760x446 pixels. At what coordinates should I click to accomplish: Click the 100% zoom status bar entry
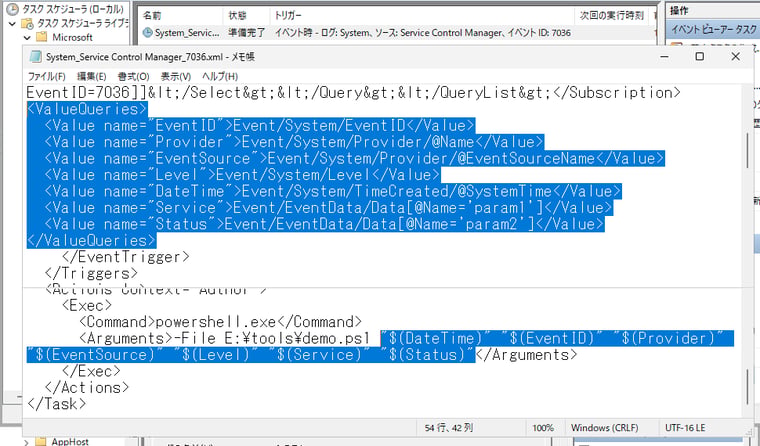543,428
